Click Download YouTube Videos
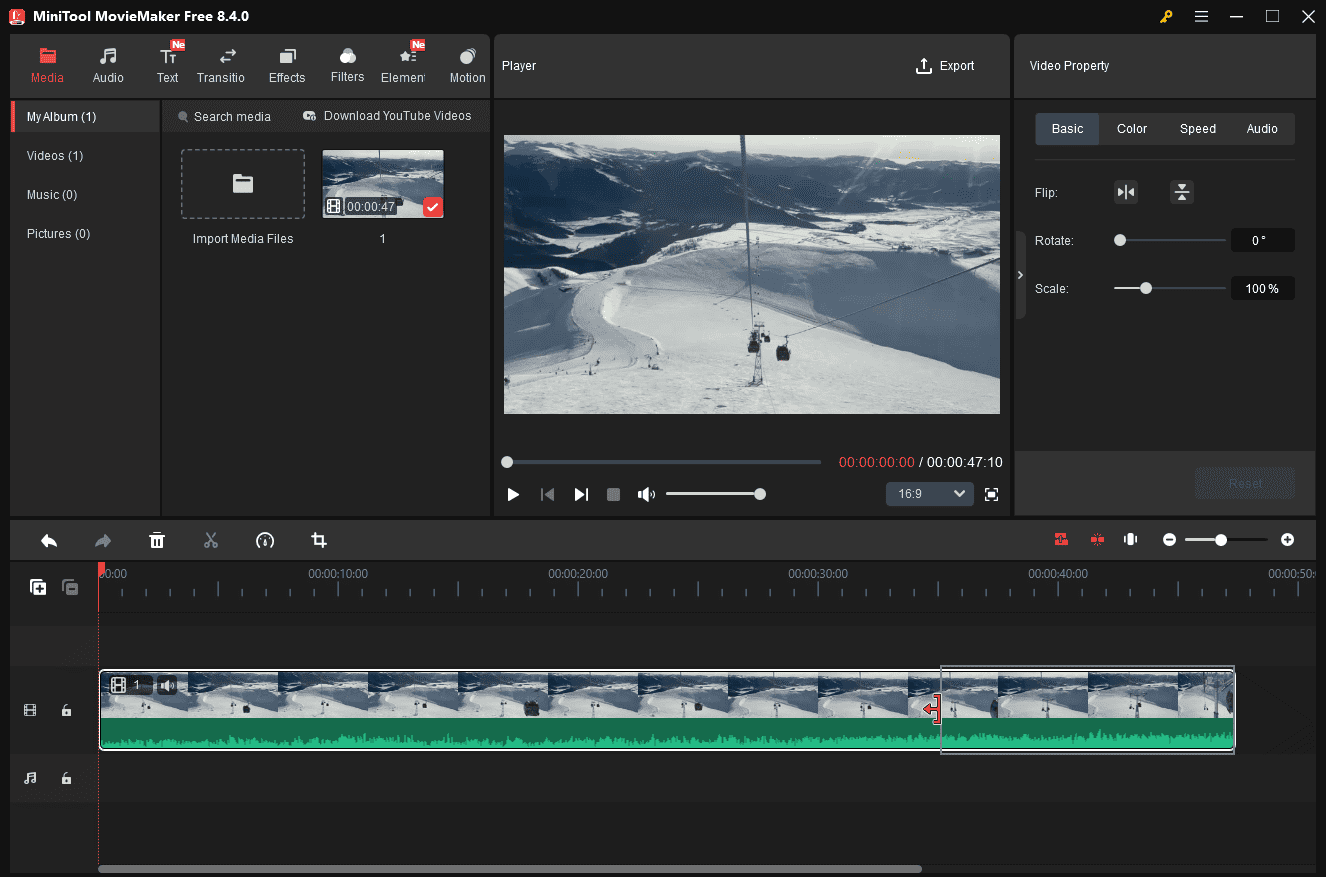Screen dimensions: 1326x877 coord(388,116)
